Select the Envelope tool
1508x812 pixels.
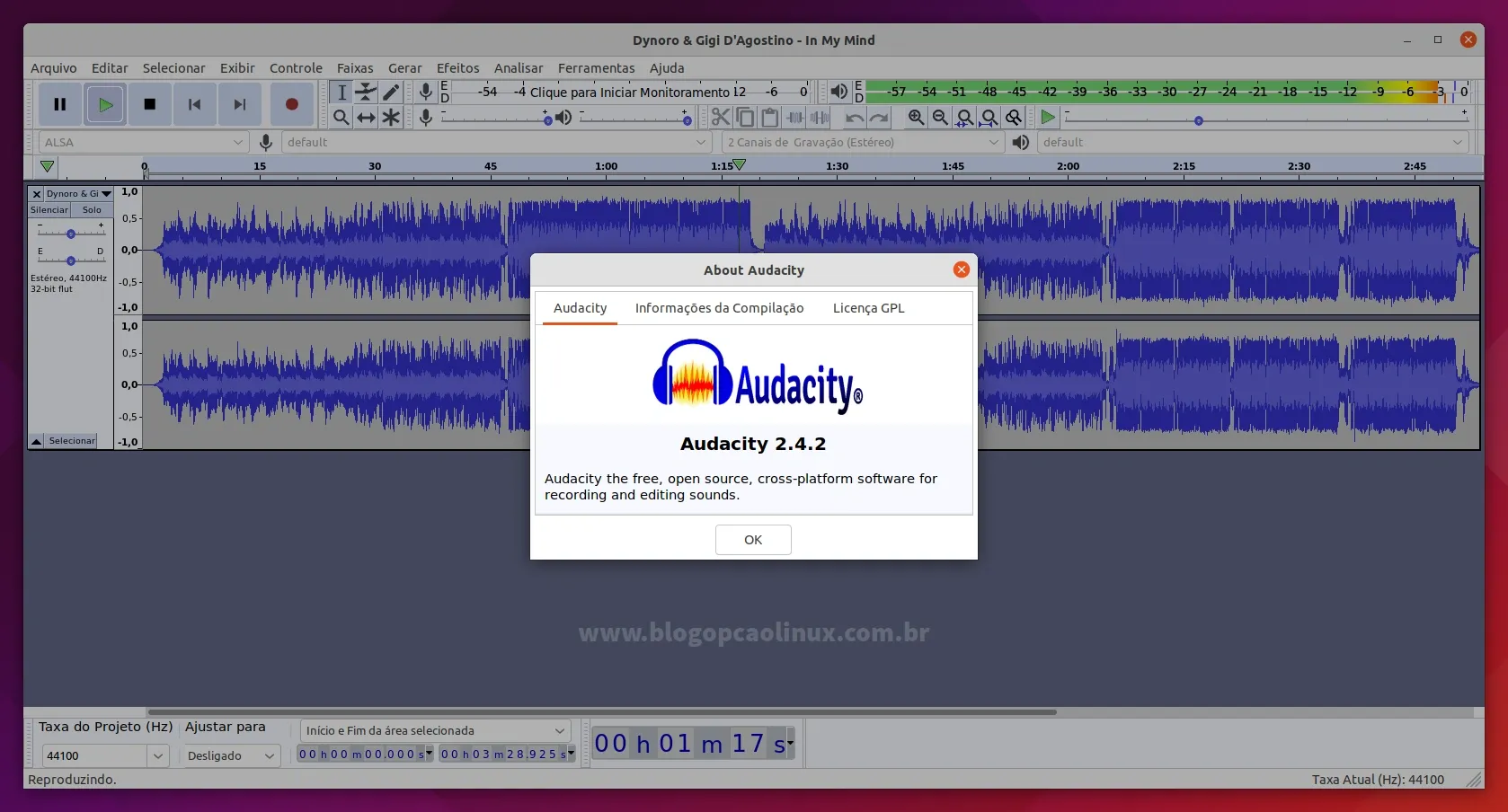(366, 92)
